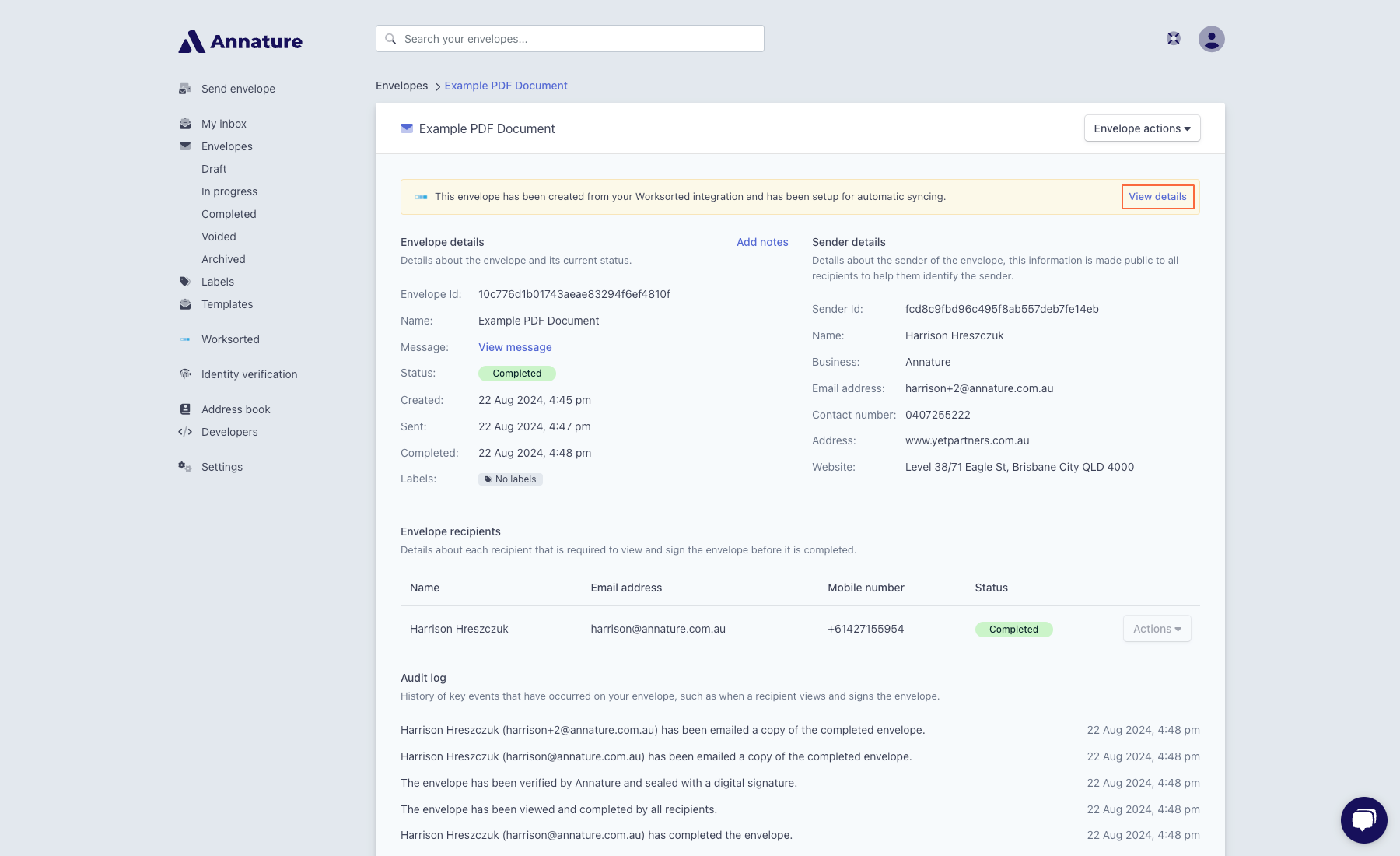Viewport: 1400px width, 856px height.
Task: Click mobile number +61427155954
Action: [x=866, y=629]
